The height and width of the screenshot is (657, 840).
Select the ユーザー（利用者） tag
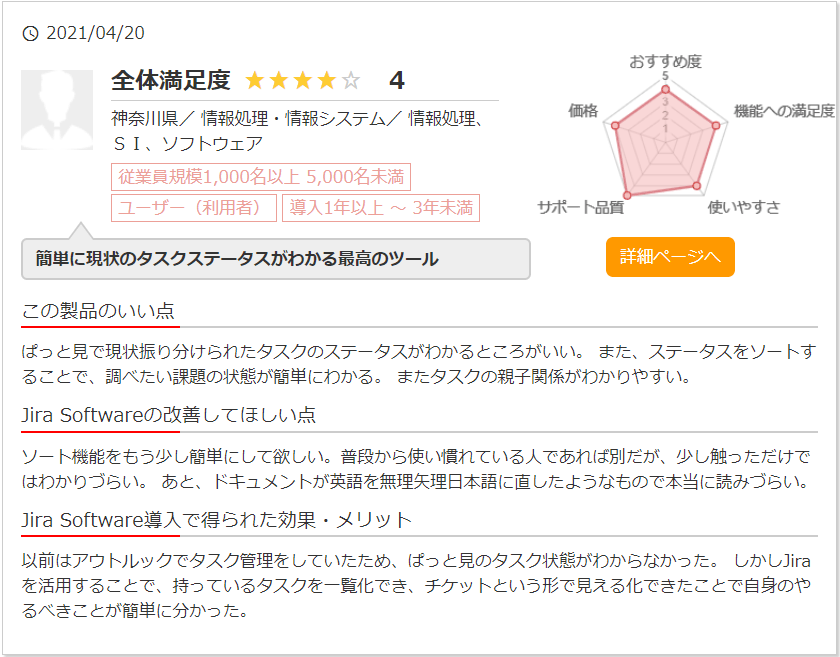pos(194,208)
